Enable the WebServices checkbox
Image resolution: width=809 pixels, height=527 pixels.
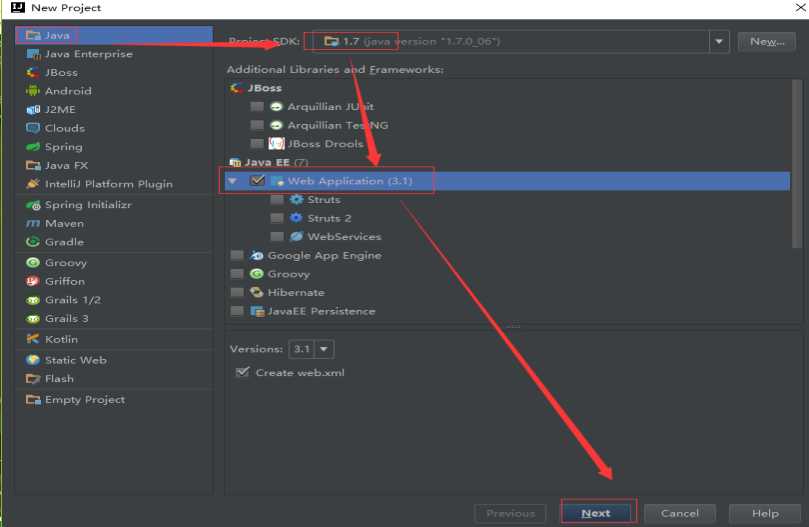(277, 236)
